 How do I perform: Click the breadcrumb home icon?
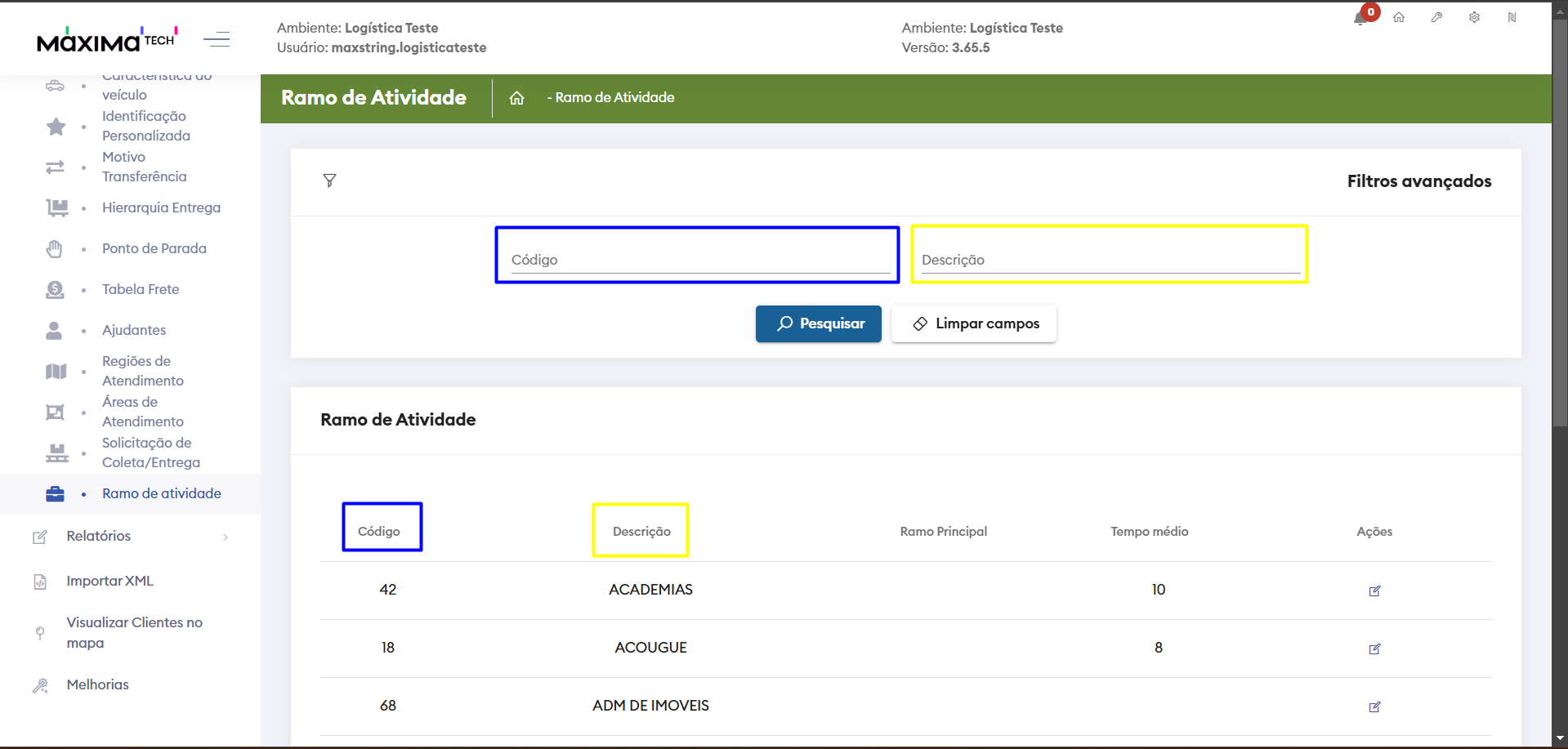[516, 98]
